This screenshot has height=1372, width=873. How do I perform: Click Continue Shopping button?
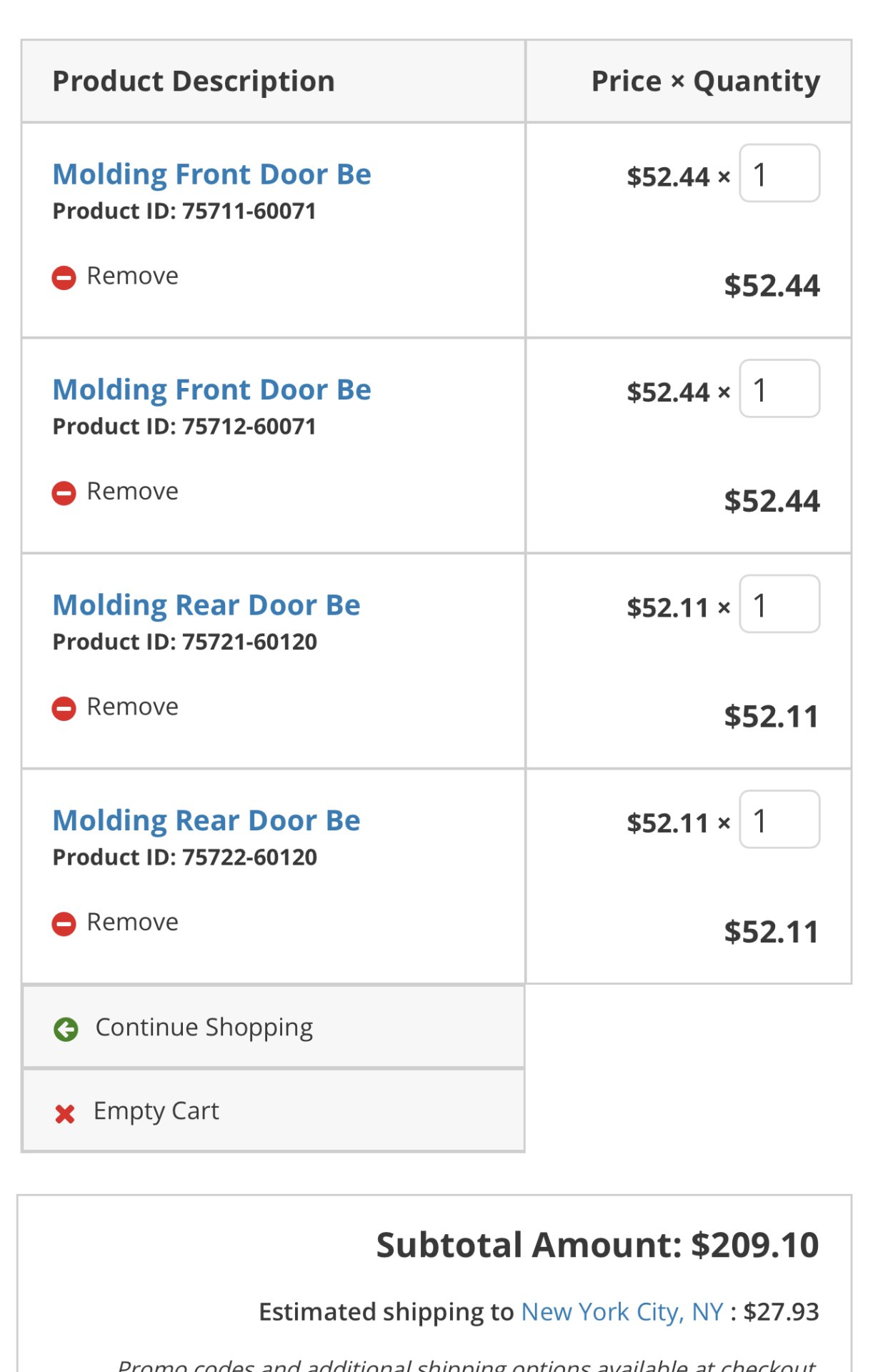pos(274,1028)
